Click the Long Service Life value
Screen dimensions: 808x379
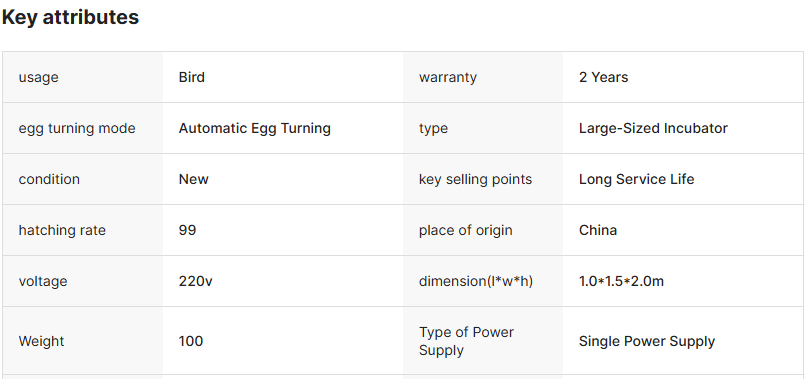[636, 179]
